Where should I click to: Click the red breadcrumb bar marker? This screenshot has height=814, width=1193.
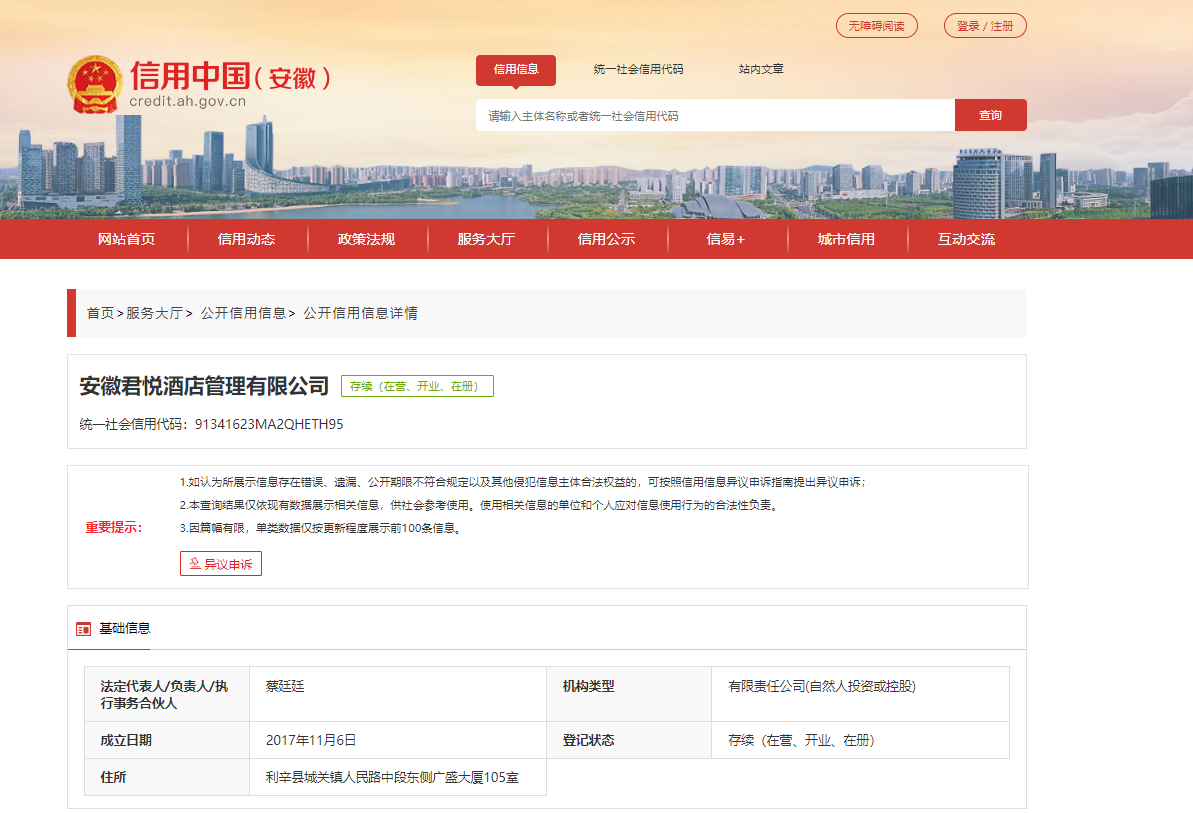click(x=69, y=313)
